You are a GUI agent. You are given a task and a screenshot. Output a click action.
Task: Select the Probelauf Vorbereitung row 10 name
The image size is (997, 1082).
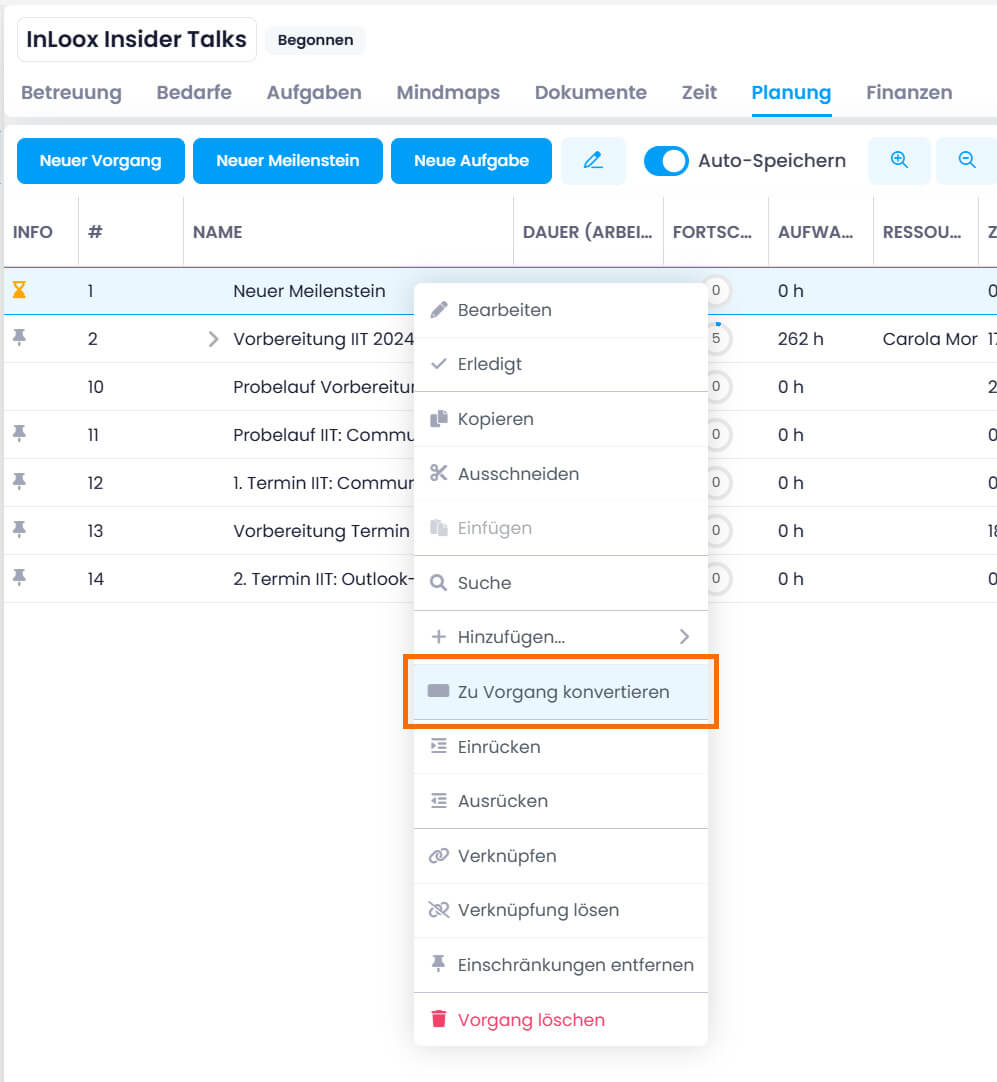coord(324,387)
